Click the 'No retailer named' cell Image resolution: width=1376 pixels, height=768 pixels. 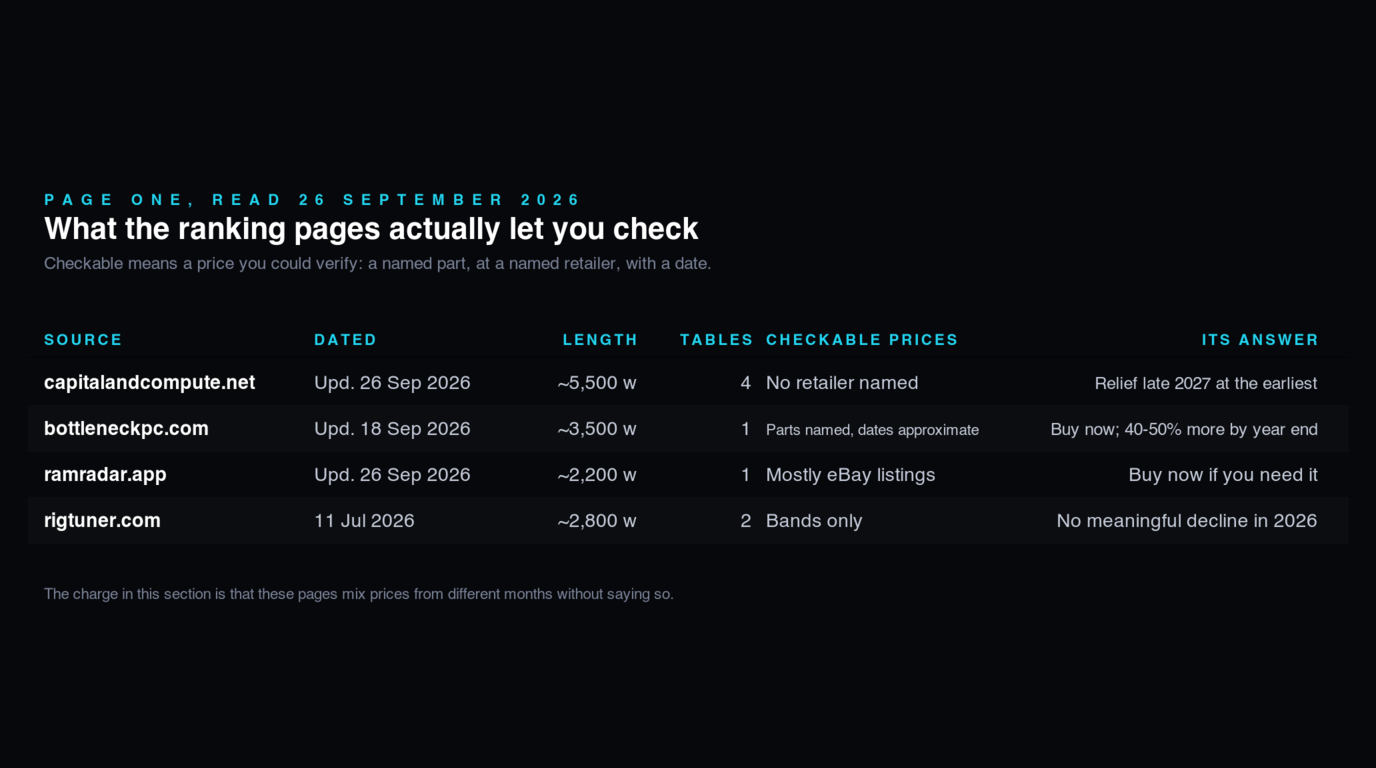point(842,383)
